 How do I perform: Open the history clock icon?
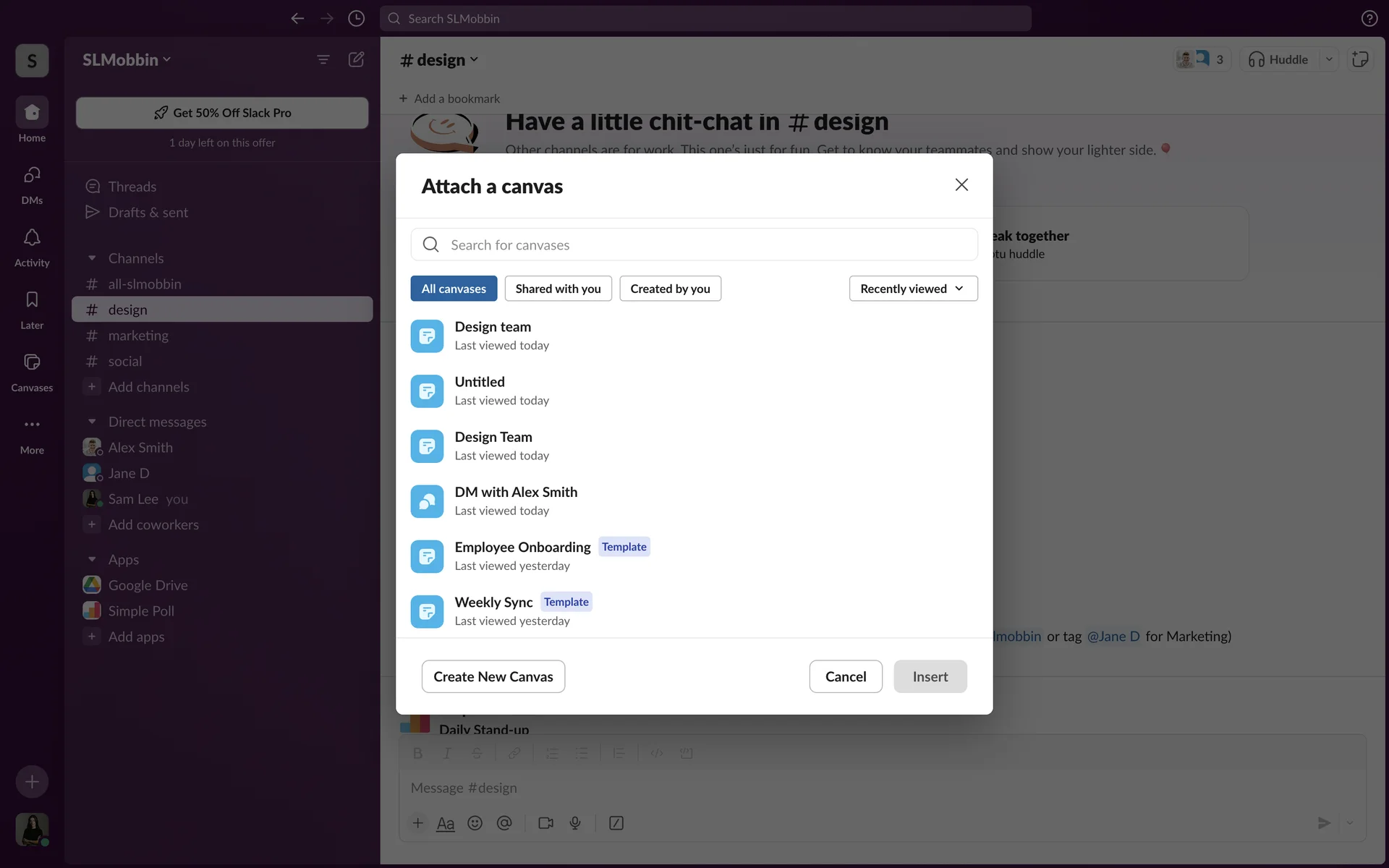click(x=356, y=19)
